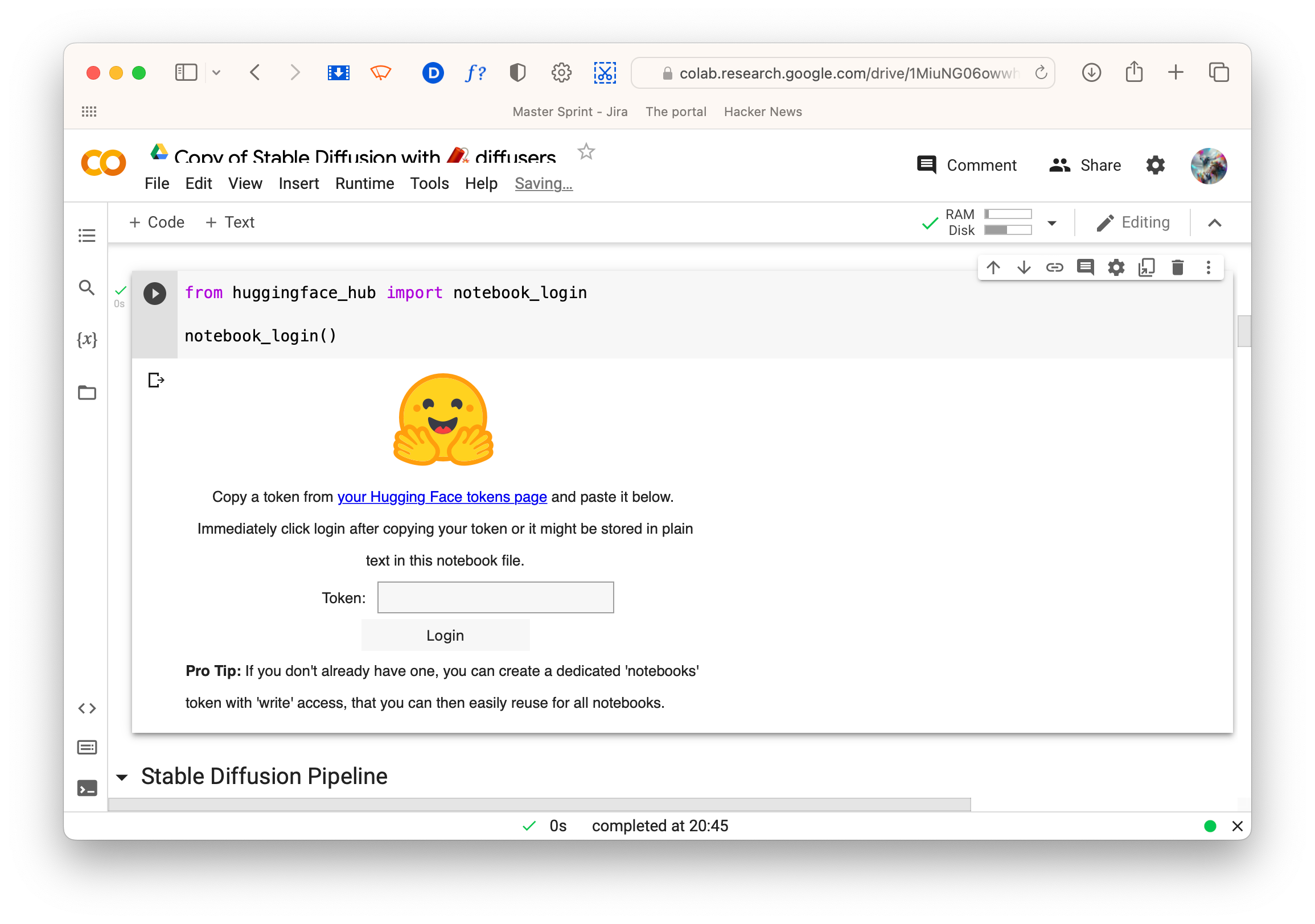Click the cell settings gear icon
Screen dimensions: 1315x924
pos(1116,268)
